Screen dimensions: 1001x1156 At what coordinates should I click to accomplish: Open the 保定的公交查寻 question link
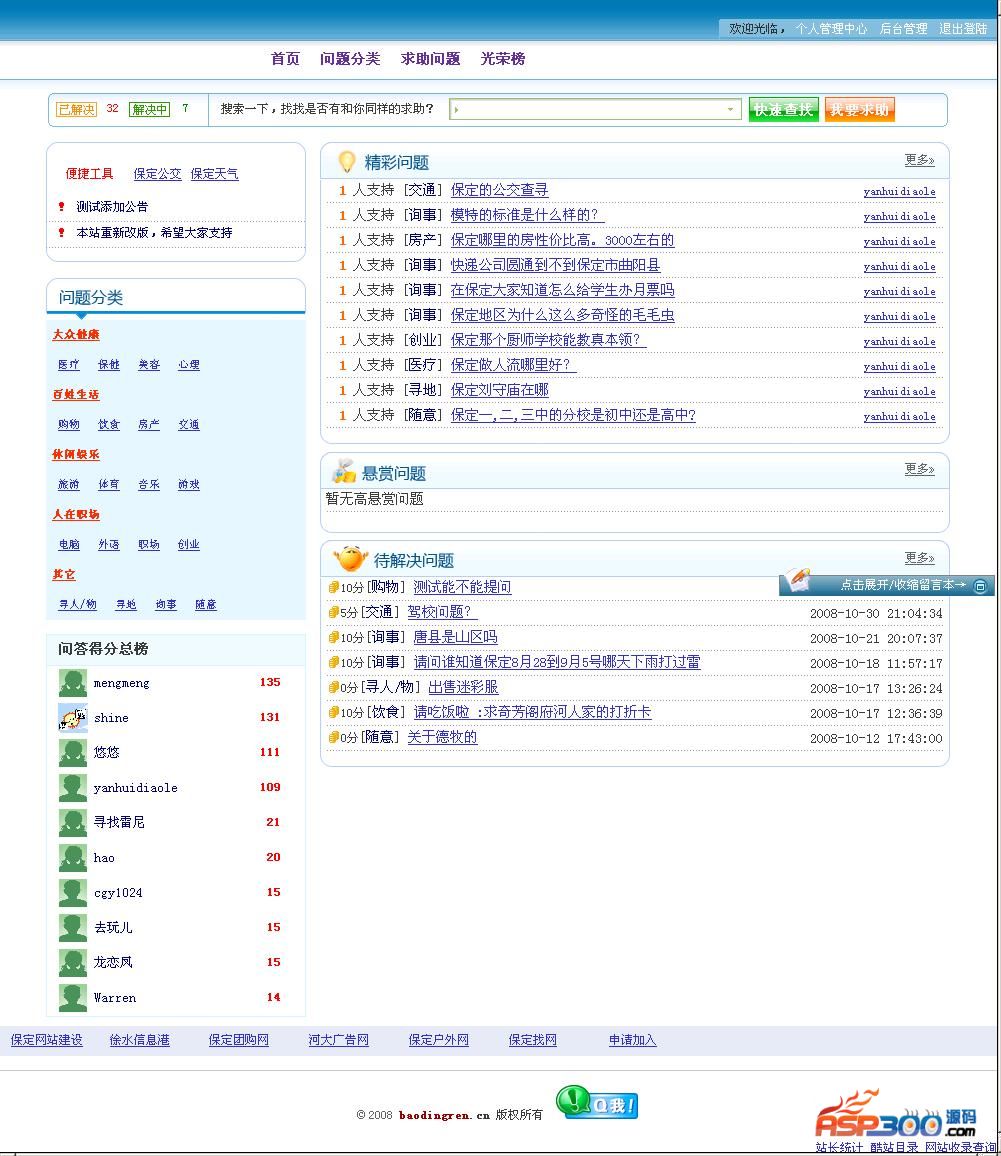[499, 190]
